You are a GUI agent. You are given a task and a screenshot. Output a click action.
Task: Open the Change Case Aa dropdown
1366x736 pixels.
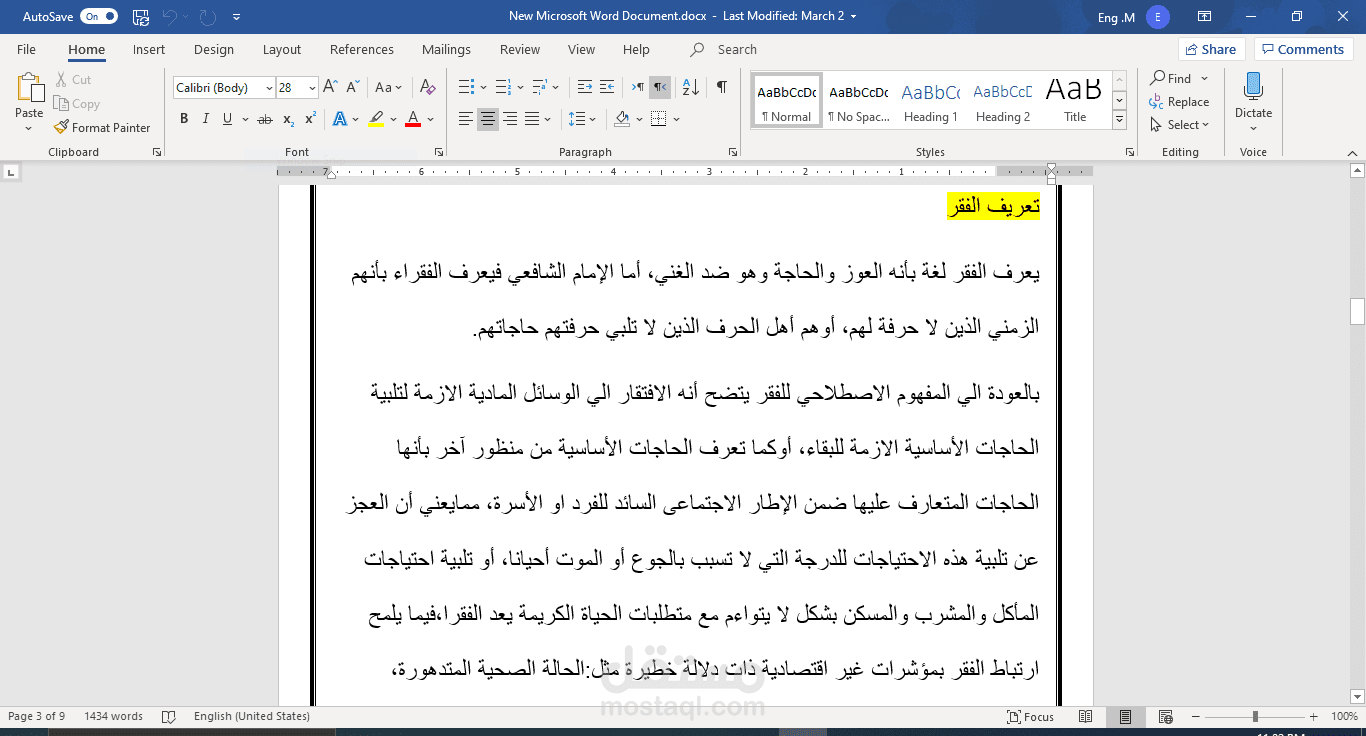[388, 88]
